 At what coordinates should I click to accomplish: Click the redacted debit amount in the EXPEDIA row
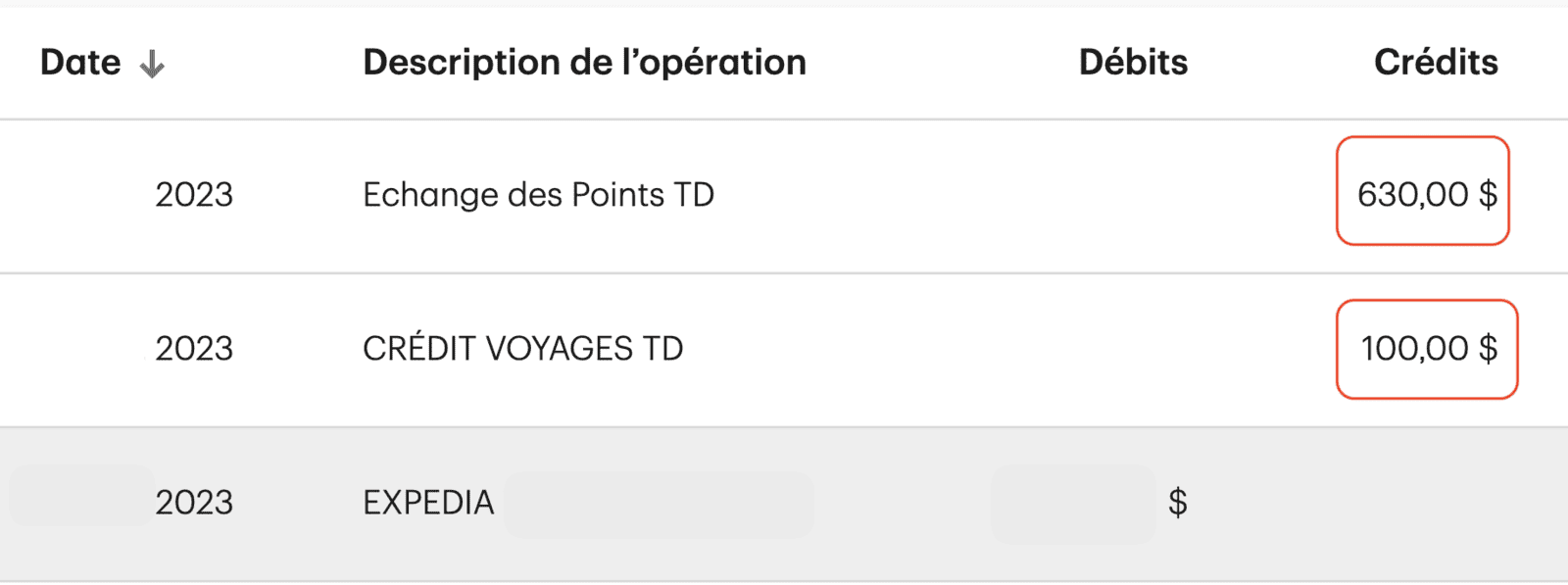point(1071,502)
